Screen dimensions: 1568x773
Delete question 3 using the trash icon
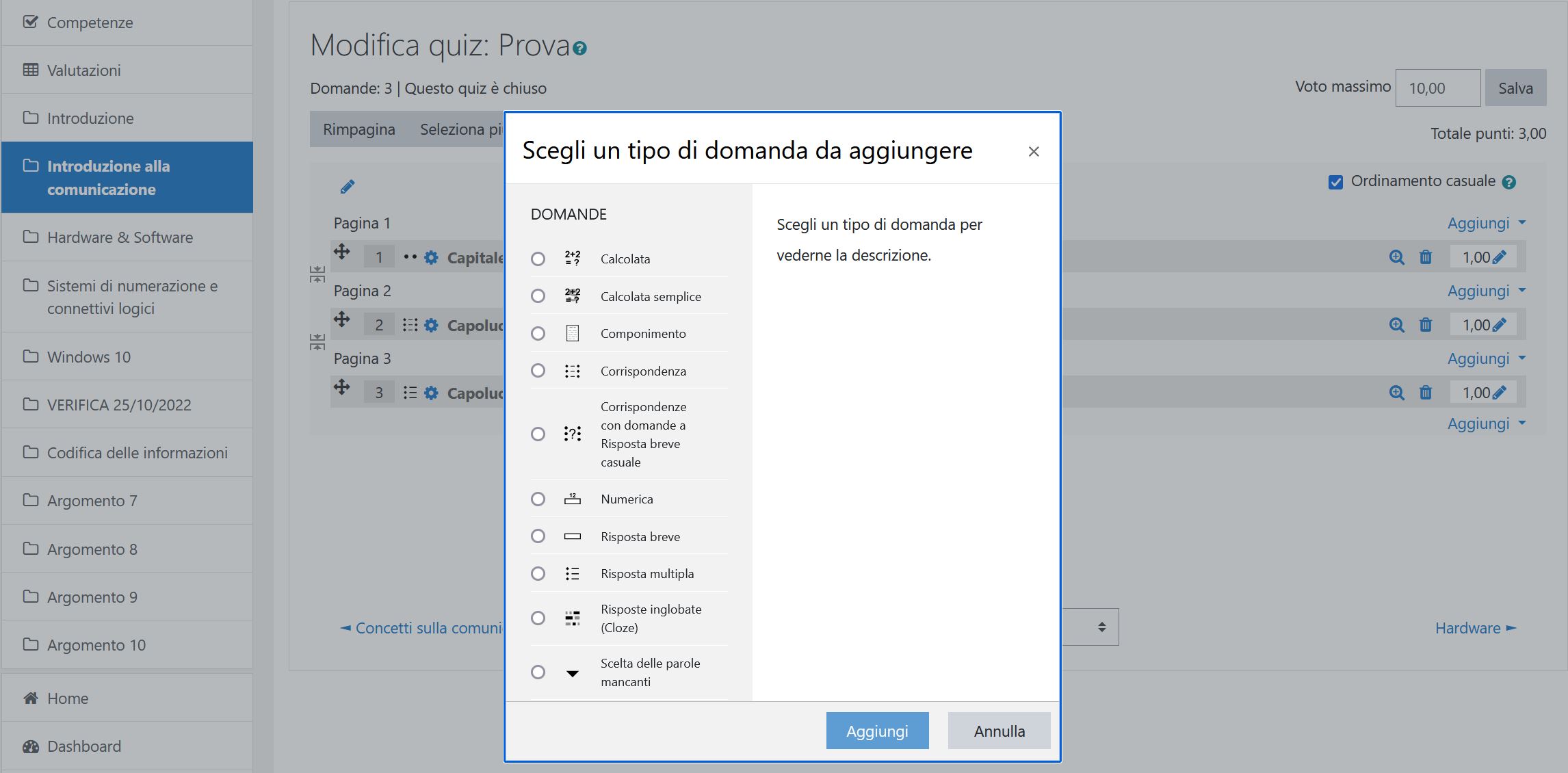click(1425, 392)
